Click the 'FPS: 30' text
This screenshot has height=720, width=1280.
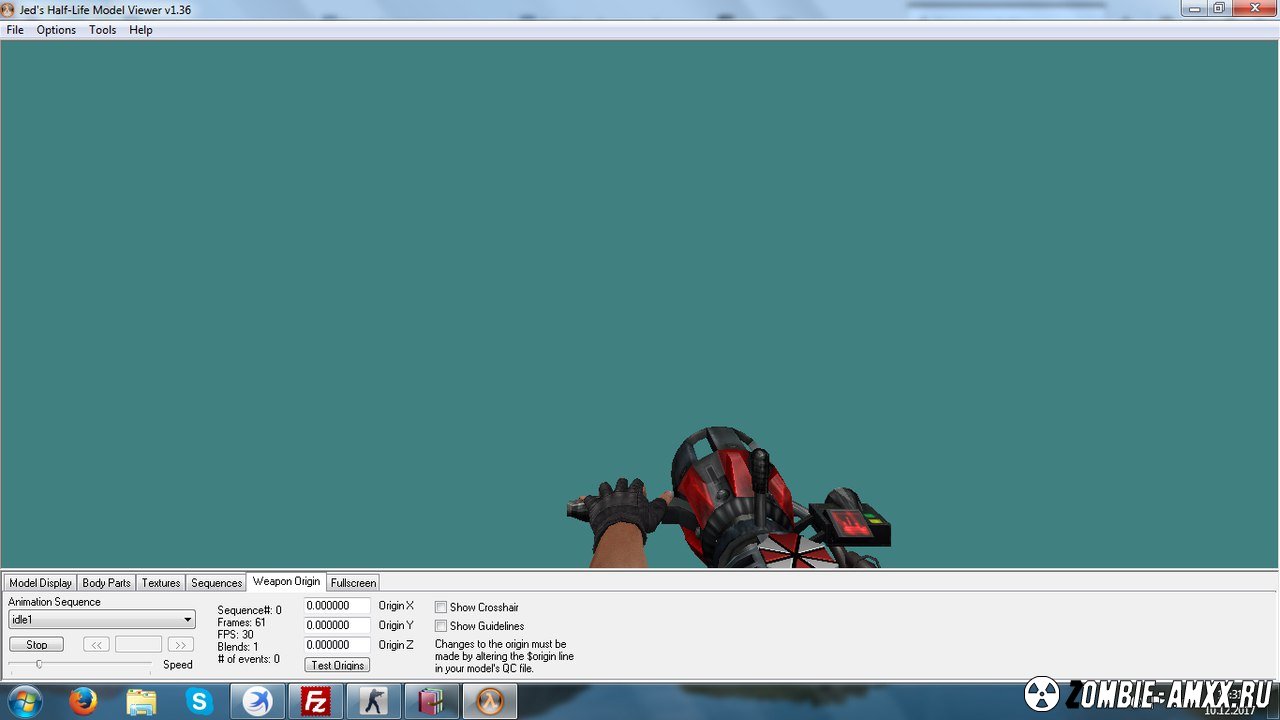(236, 635)
